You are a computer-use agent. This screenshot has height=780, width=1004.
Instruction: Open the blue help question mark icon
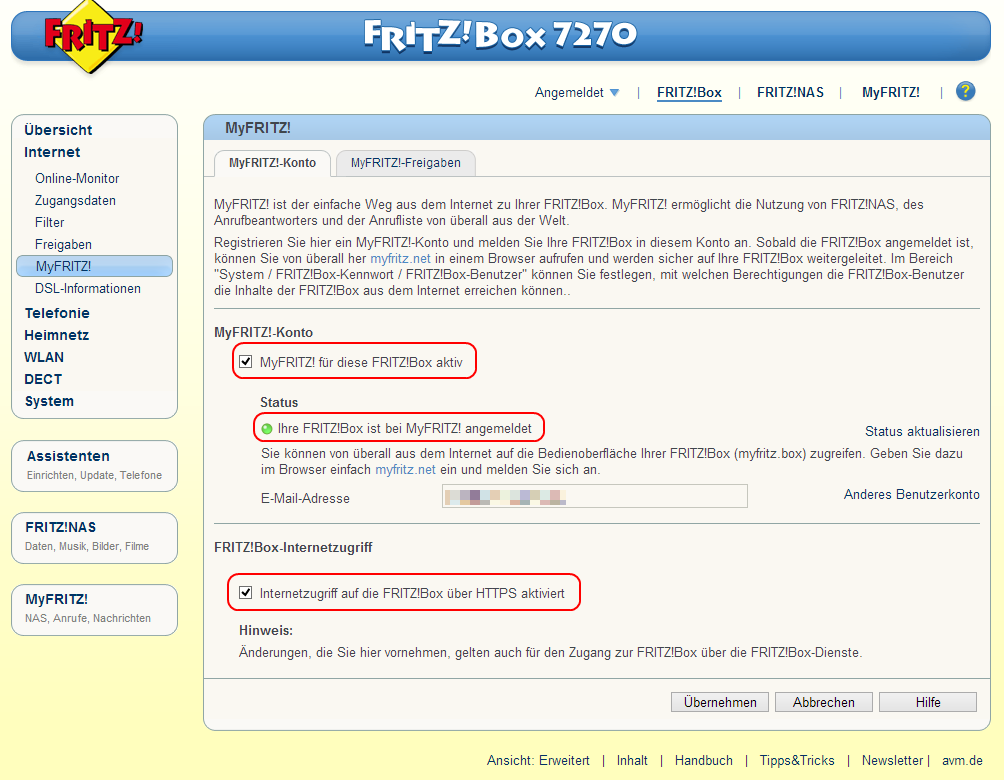point(965,92)
